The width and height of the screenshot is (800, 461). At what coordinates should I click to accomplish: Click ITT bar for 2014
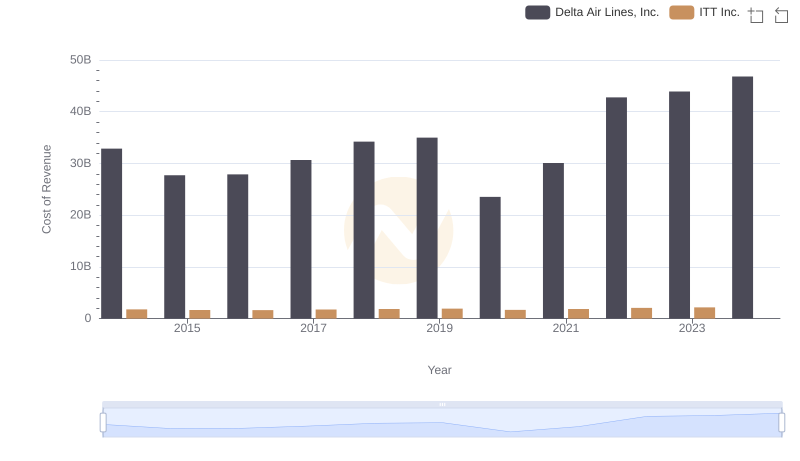pyautogui.click(x=137, y=314)
